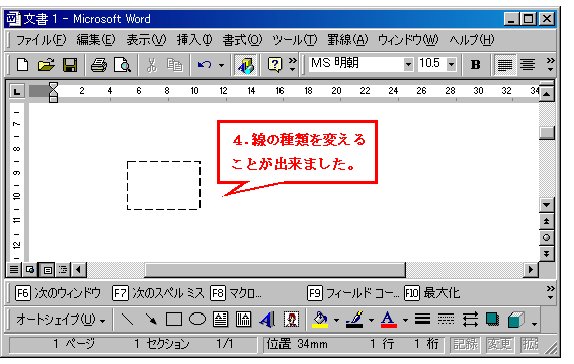The width and height of the screenshot is (574, 364).
Task: Open the ヘルプ(H) menu
Action: point(472,40)
